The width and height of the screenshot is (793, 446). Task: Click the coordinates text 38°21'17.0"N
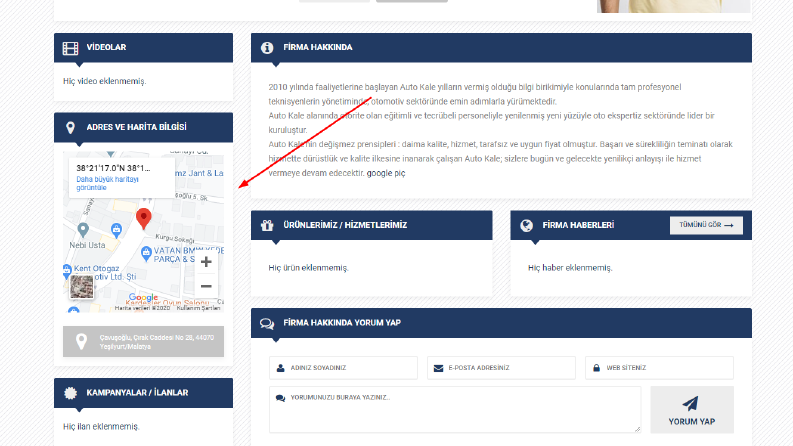pyautogui.click(x=113, y=168)
